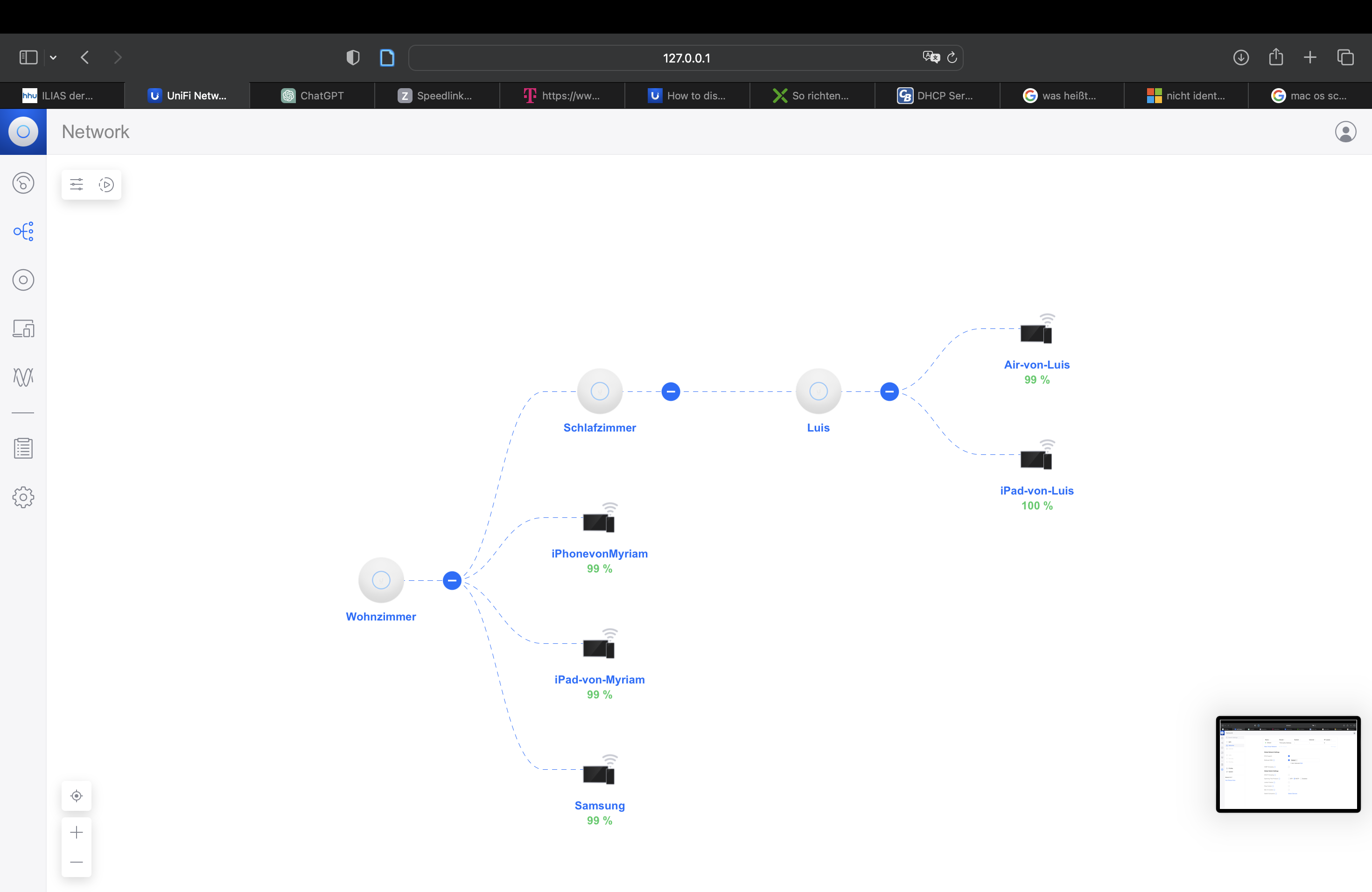Click the iPad-von-Luis client label
Image resolution: width=1372 pixels, height=892 pixels.
click(x=1036, y=490)
